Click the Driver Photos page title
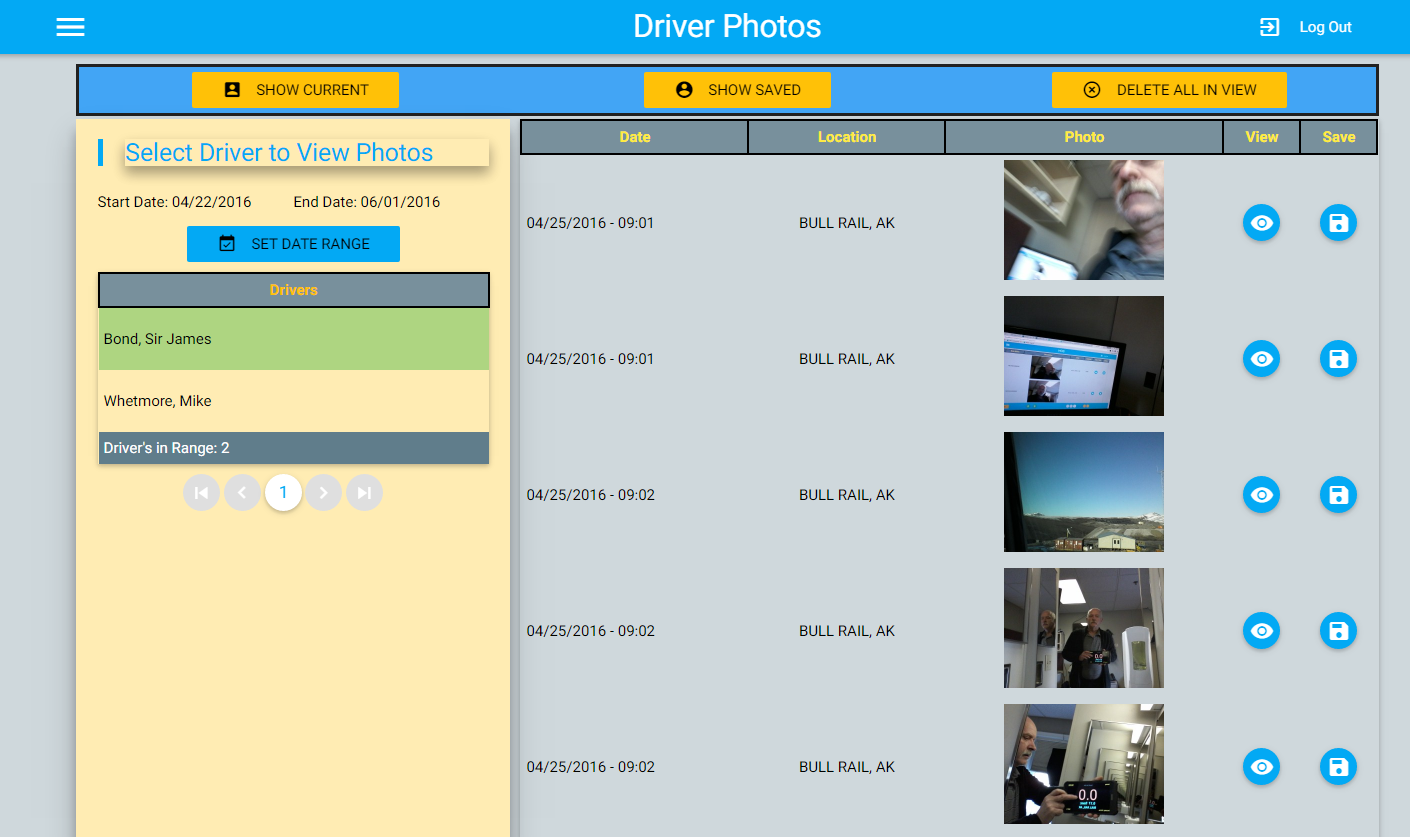The height and width of the screenshot is (837, 1410). pyautogui.click(x=727, y=27)
